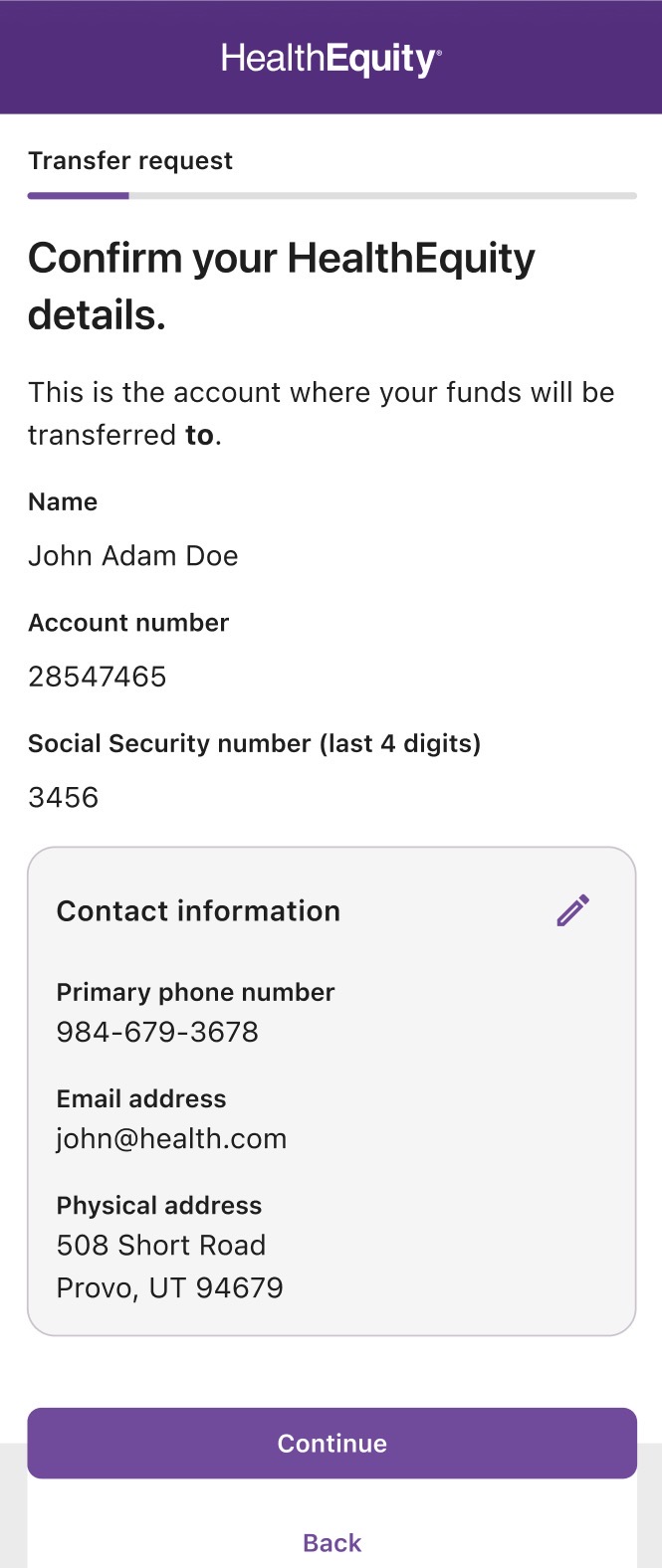The width and height of the screenshot is (662, 1568).
Task: Select the Provo, UT 94679 address line
Action: point(170,1287)
